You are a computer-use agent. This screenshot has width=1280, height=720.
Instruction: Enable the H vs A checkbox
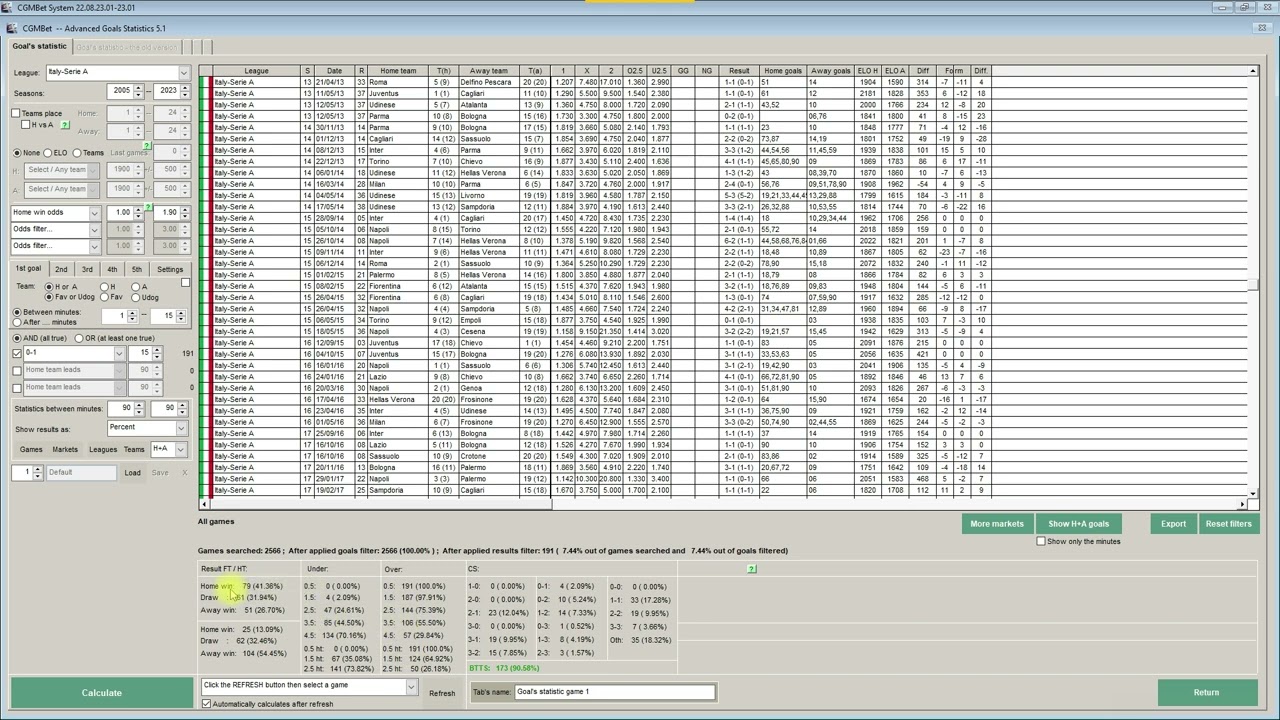(x=26, y=125)
